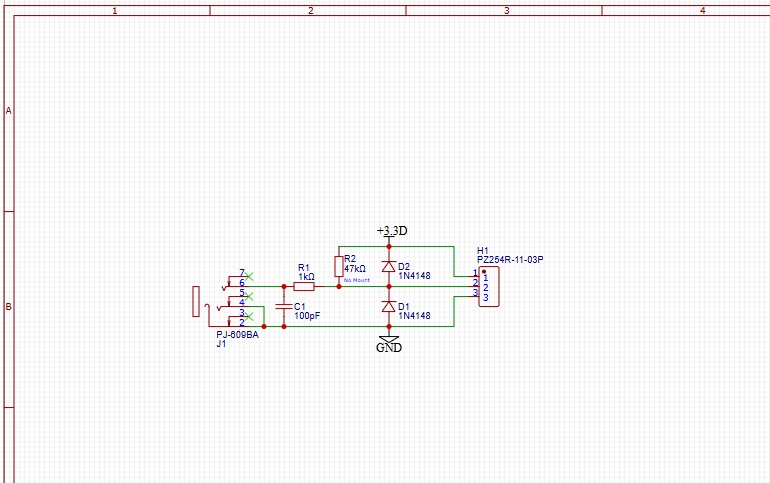Click the column "4" frame header

click(702, 10)
